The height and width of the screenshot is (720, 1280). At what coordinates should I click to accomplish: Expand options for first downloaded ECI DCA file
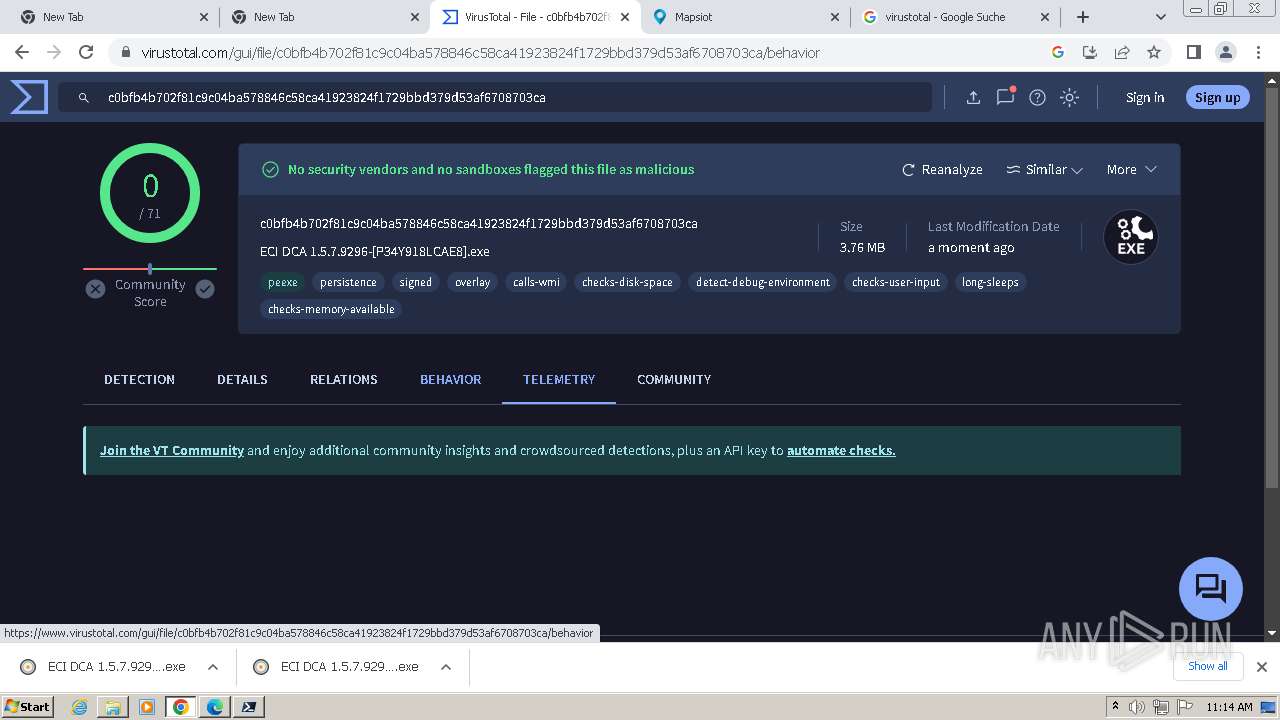pos(213,667)
